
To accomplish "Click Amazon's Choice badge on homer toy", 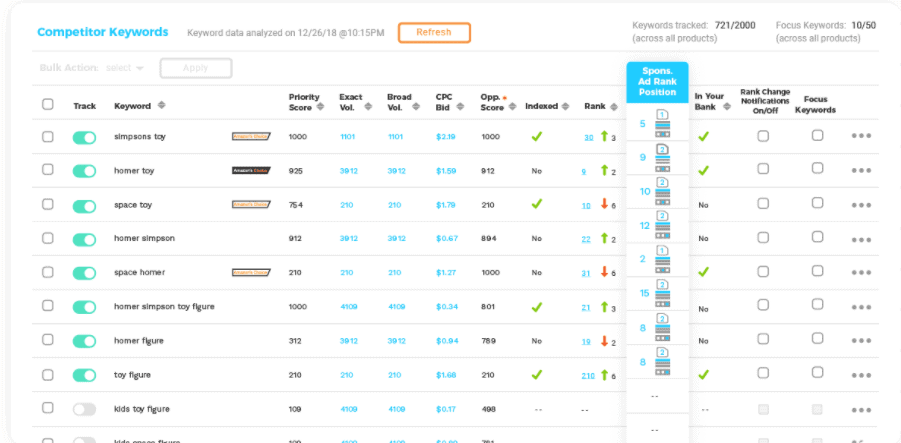I will pyautogui.click(x=251, y=171).
